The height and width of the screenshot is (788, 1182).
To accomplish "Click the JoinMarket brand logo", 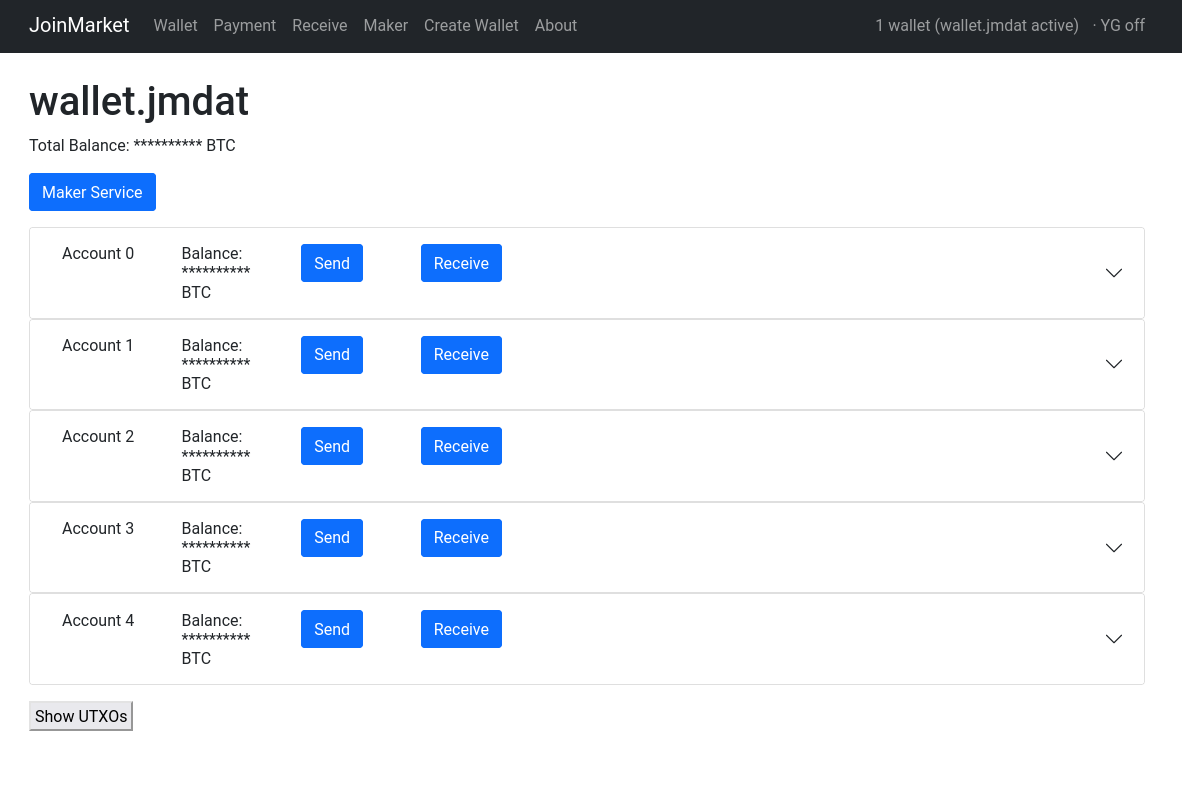I will tap(79, 25).
